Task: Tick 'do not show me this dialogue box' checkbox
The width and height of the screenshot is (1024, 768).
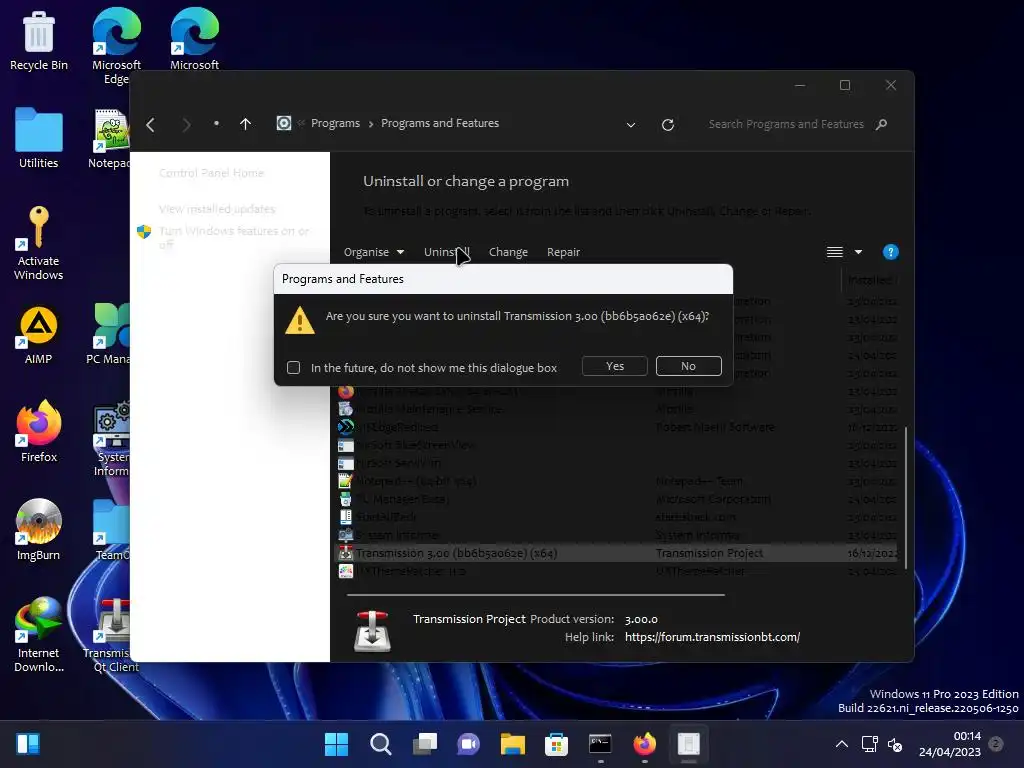Action: coord(293,368)
